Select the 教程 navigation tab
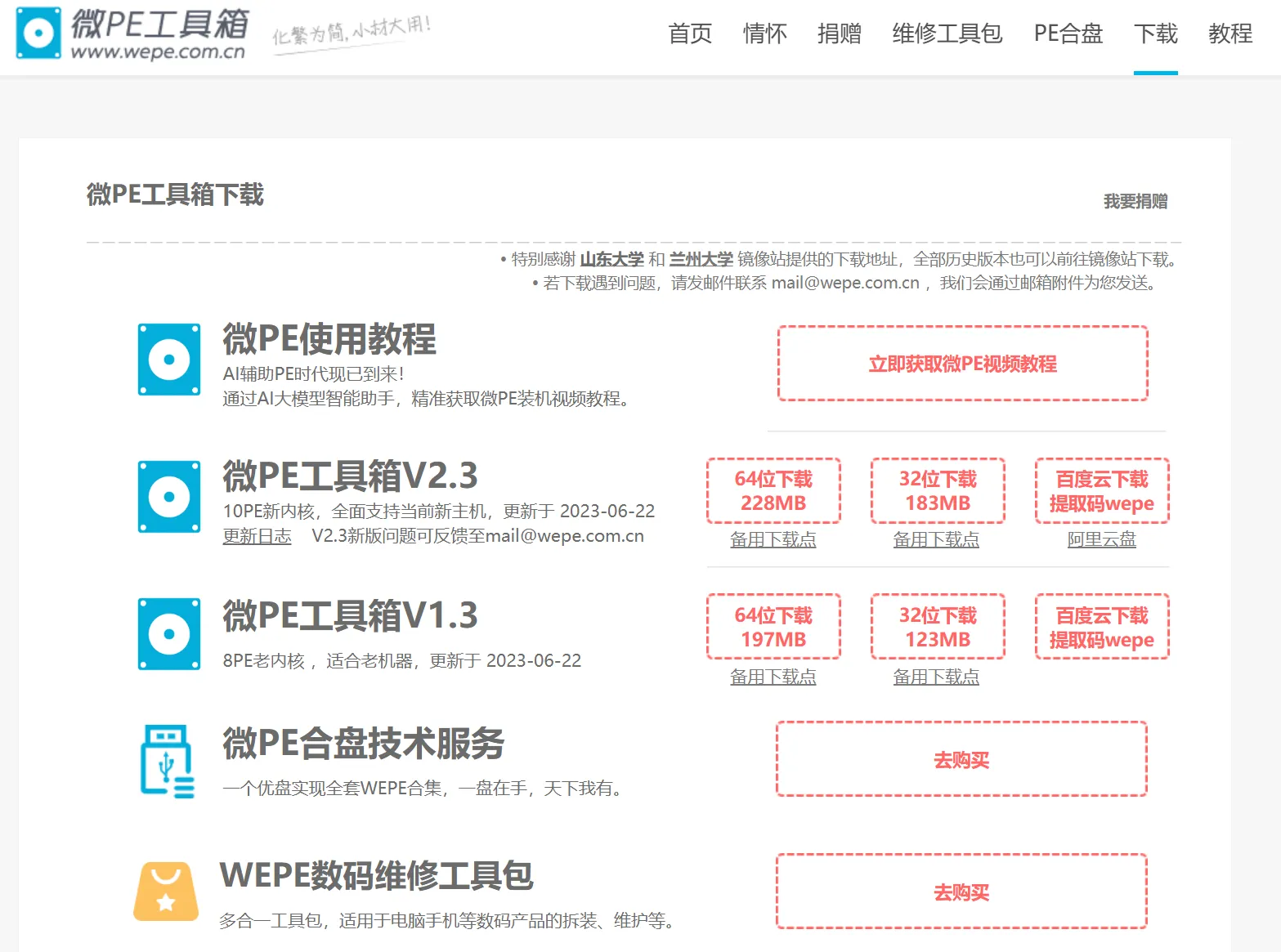Viewport: 1281px width, 952px height. coord(1229,34)
